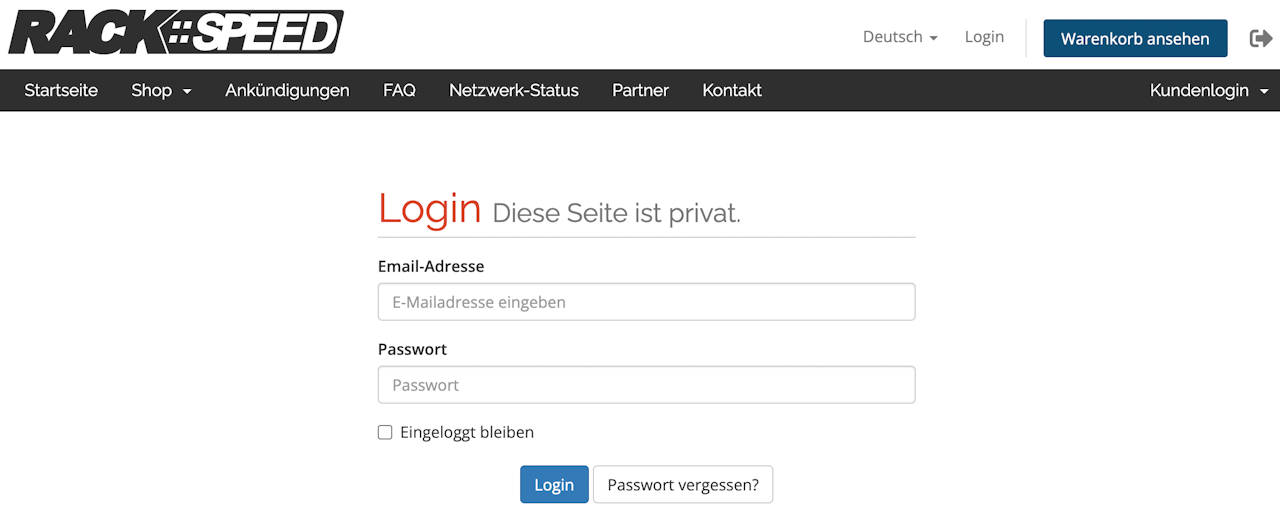Click the RackSpeed logo
This screenshot has width=1280, height=518.
[x=176, y=32]
